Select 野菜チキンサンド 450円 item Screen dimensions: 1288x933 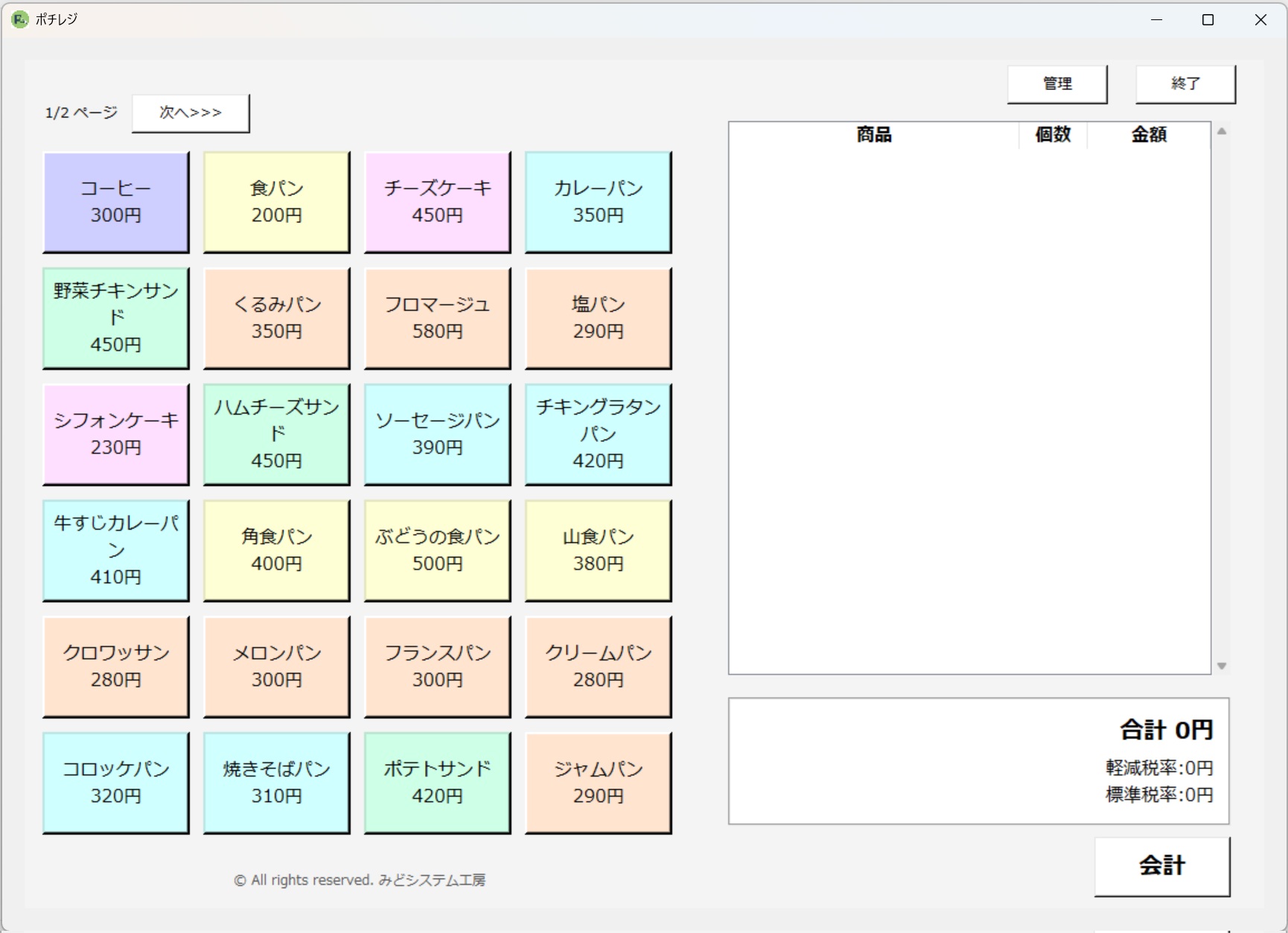click(x=115, y=318)
